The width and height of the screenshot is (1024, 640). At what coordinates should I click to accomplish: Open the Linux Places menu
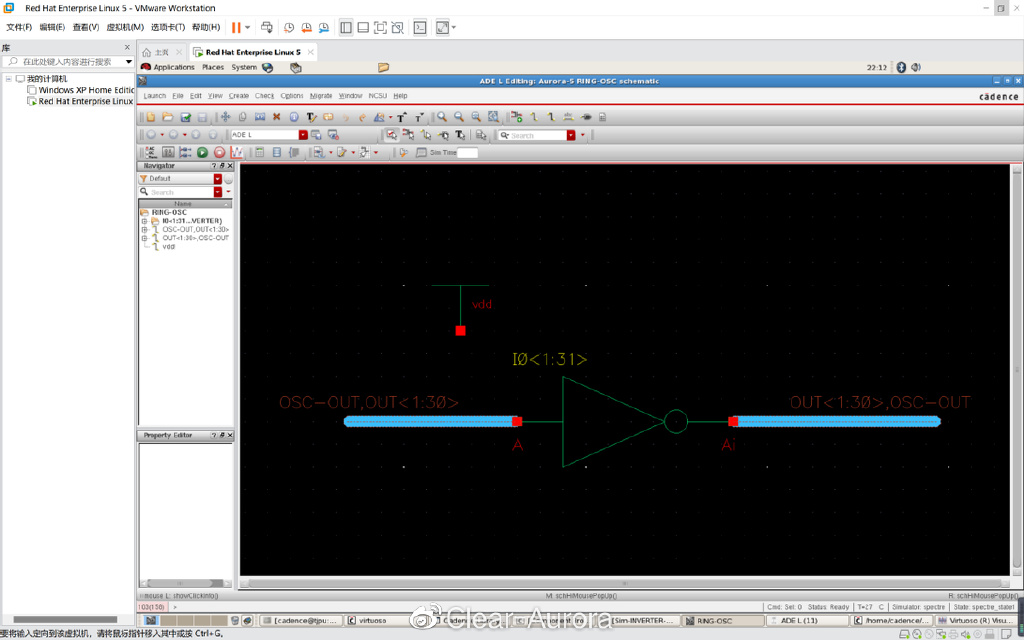click(213, 67)
